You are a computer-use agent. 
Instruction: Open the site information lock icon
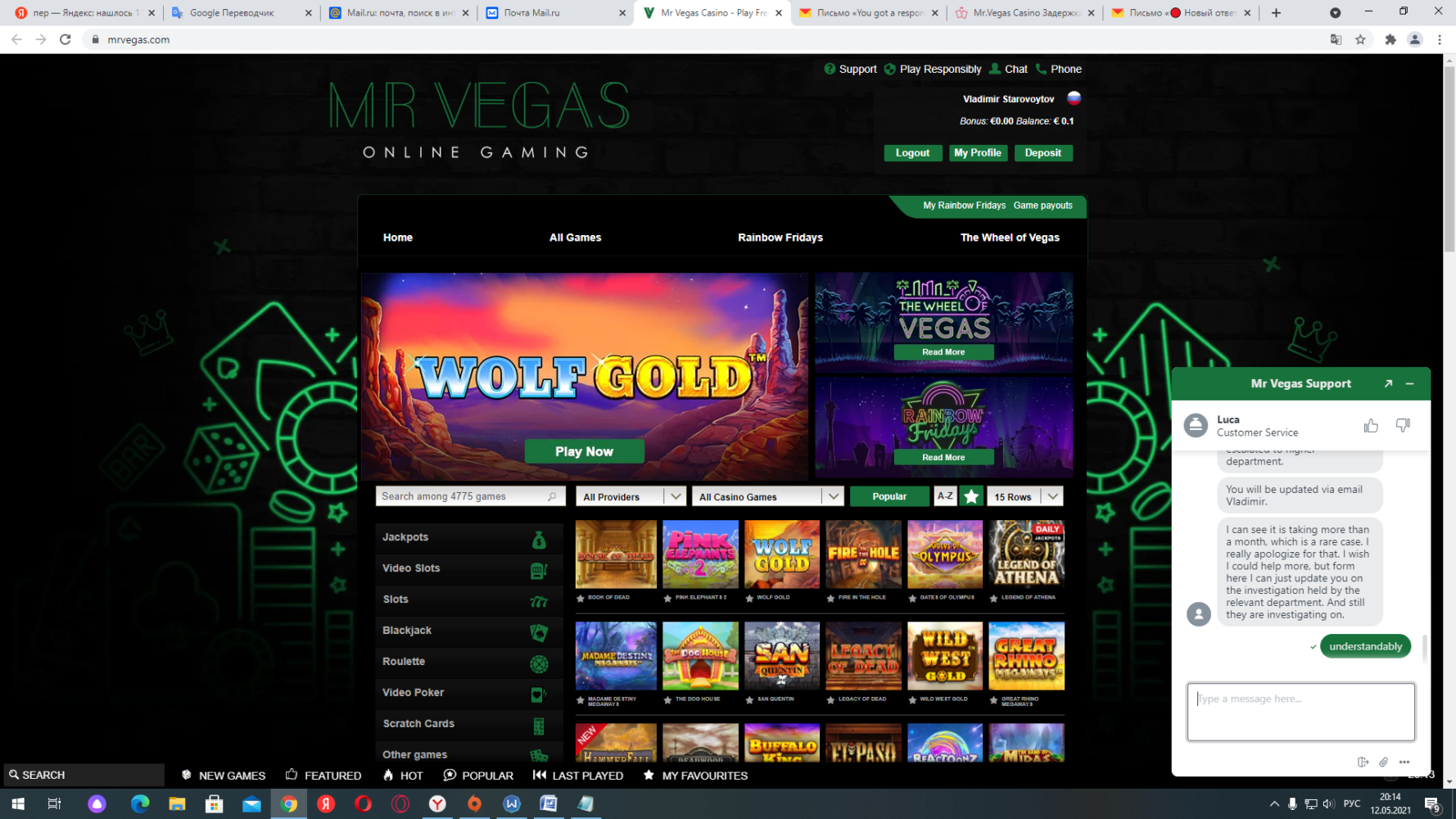point(95,39)
